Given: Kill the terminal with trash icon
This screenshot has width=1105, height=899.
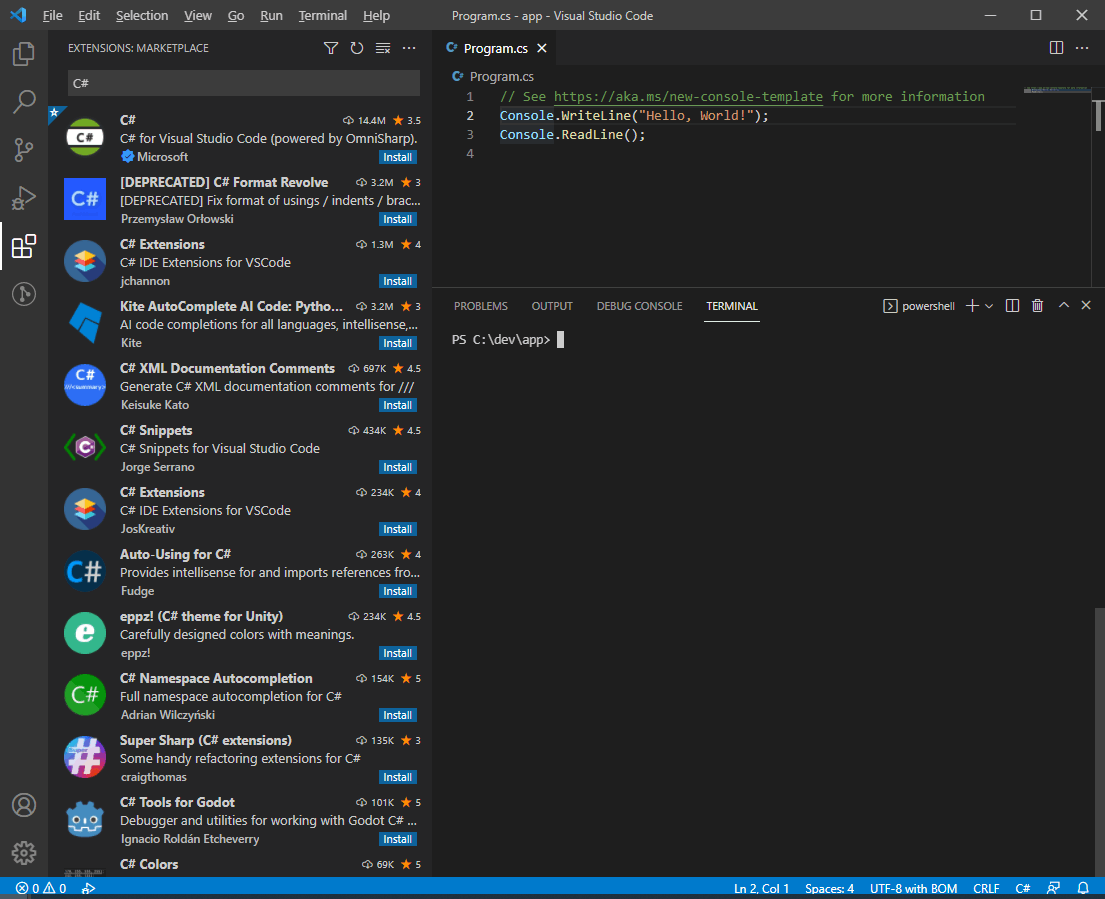Looking at the screenshot, I should pyautogui.click(x=1037, y=306).
